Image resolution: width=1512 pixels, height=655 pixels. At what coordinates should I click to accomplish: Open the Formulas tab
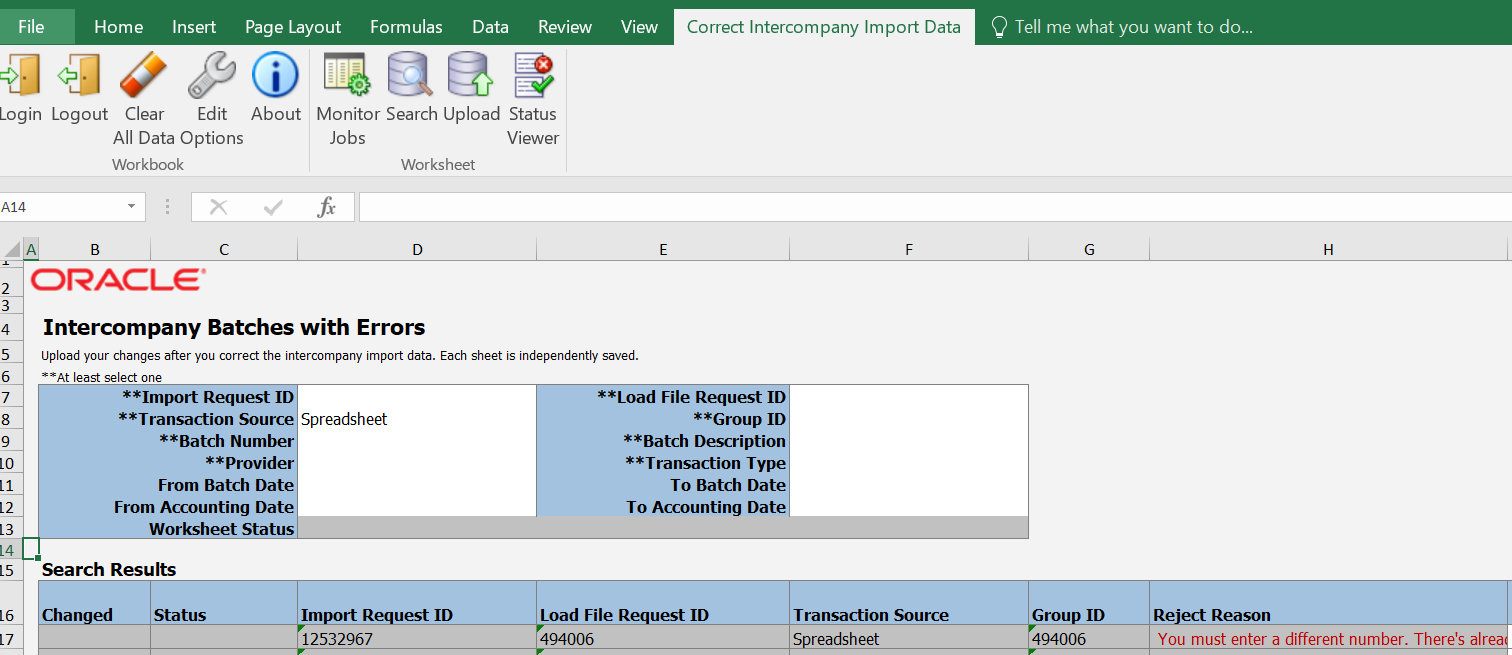click(406, 27)
